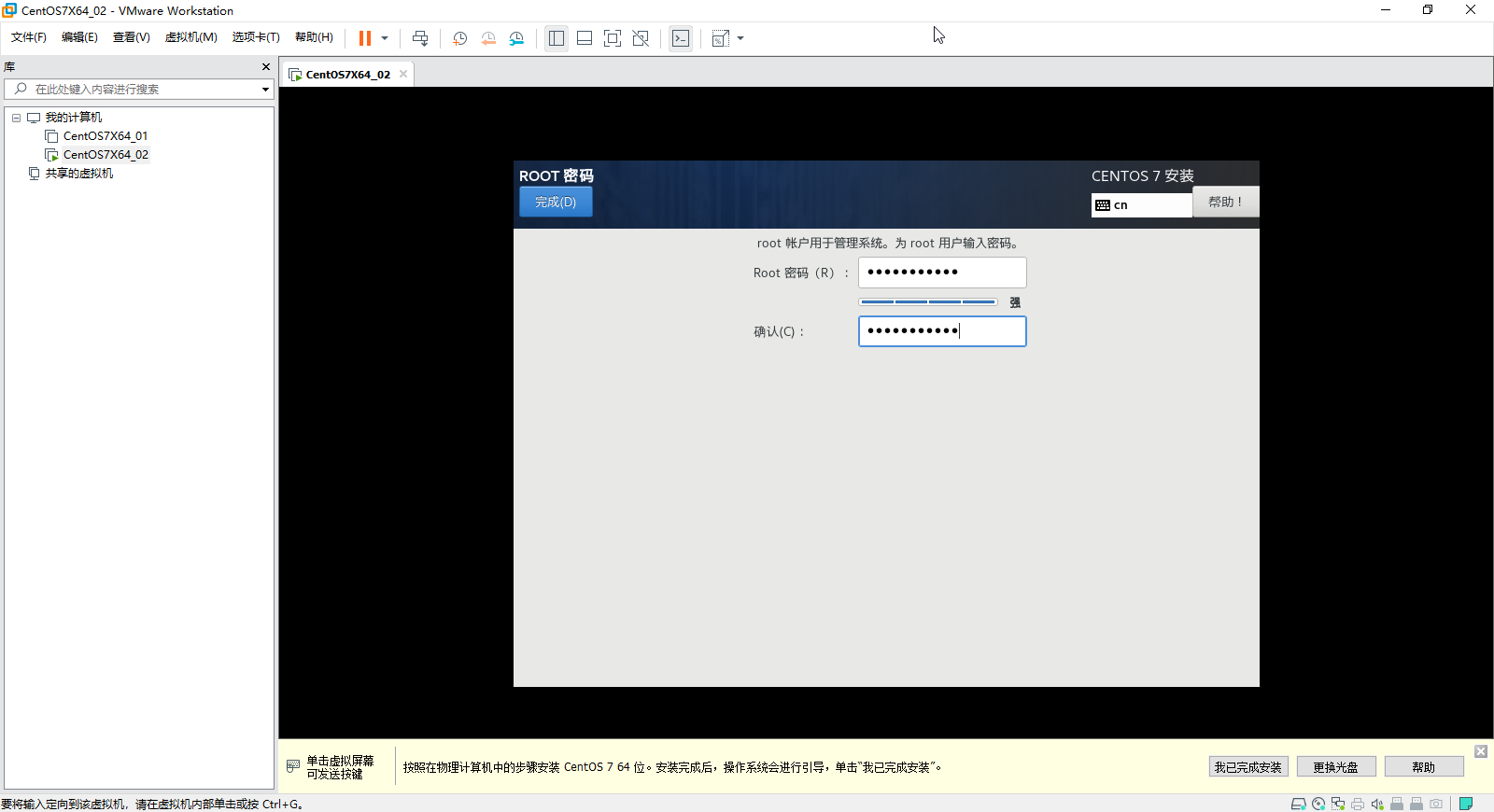Open the library search filter dropdown

pos(265,90)
